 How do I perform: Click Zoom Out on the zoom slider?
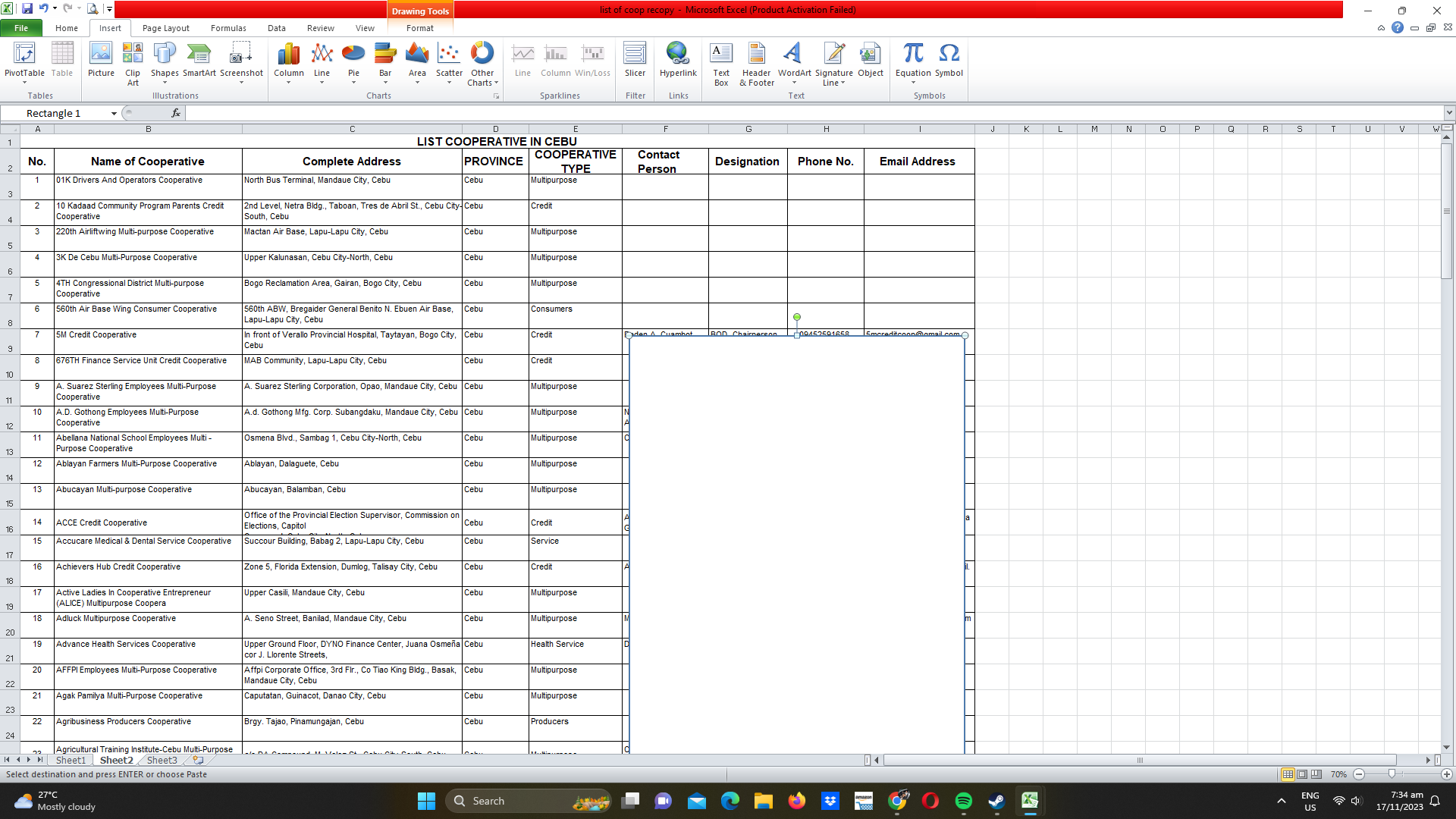click(1360, 774)
